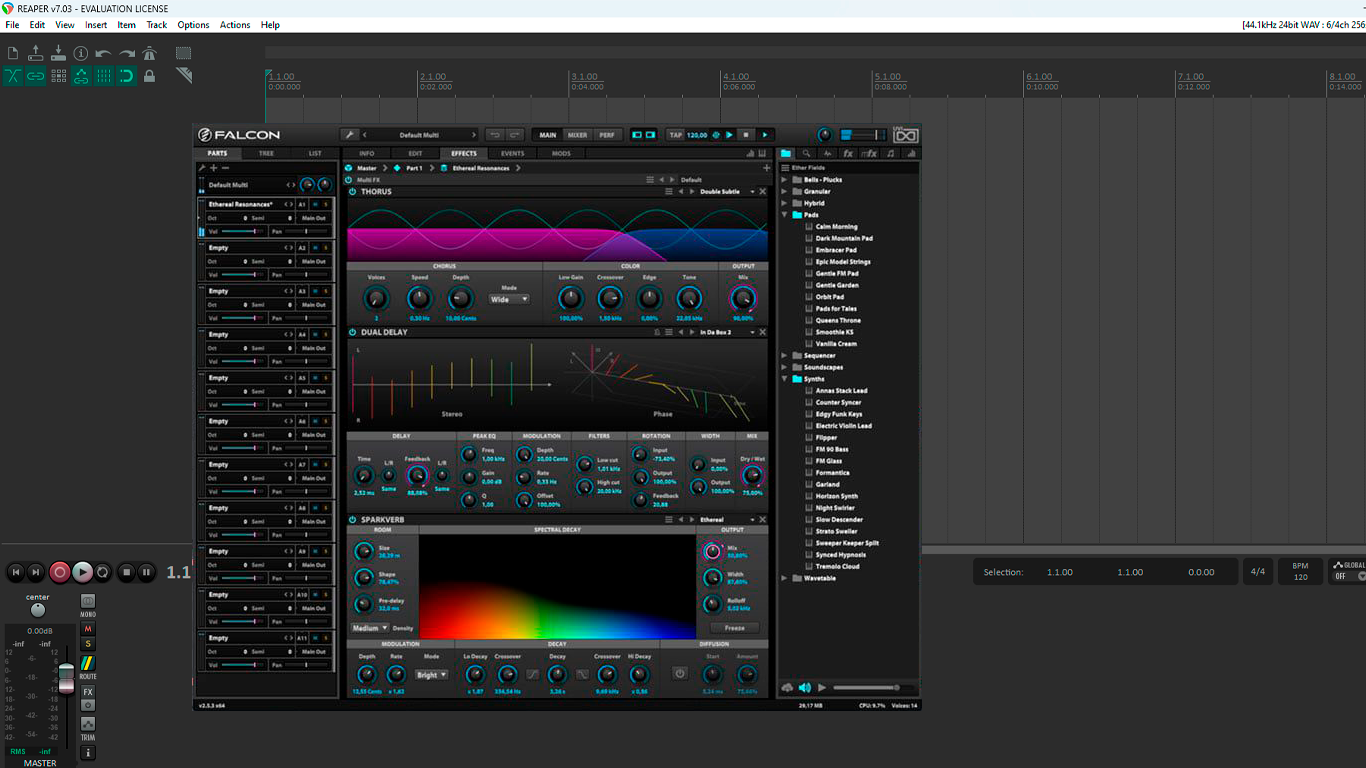The width and height of the screenshot is (1366, 768).
Task: Remove THORUS effect with X icon
Action: coord(763,191)
